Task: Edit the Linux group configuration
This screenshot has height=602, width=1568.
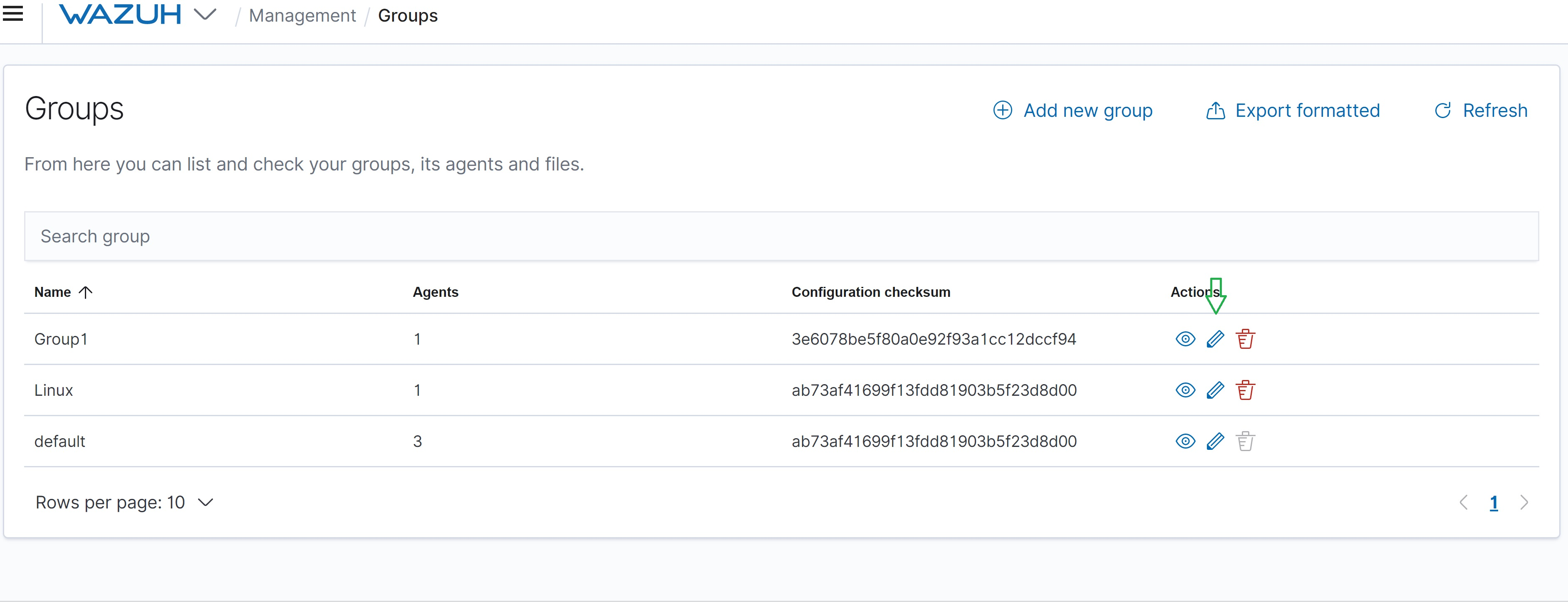Action: coord(1215,390)
